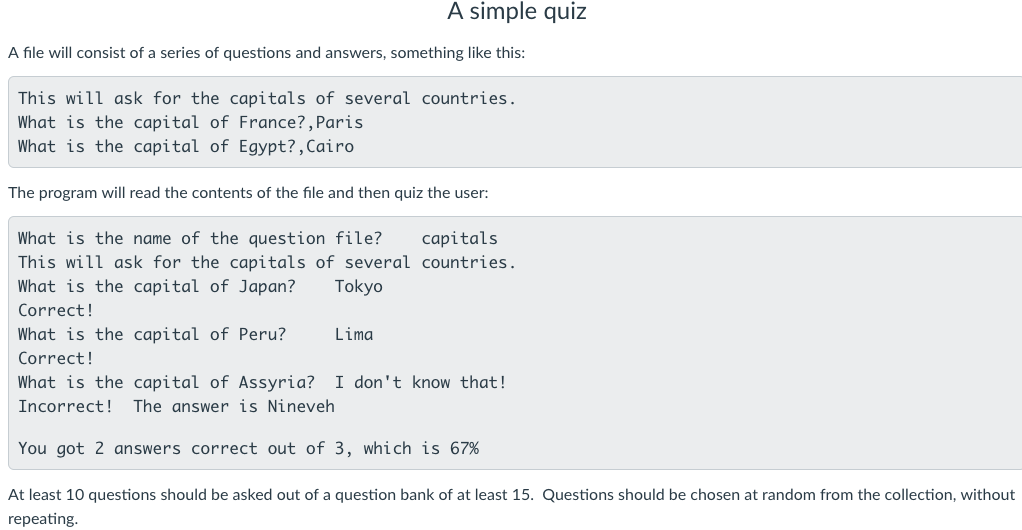The height and width of the screenshot is (530, 1022).
Task: Click the word 'capitals' after the file name prompt
Action: click(x=460, y=239)
